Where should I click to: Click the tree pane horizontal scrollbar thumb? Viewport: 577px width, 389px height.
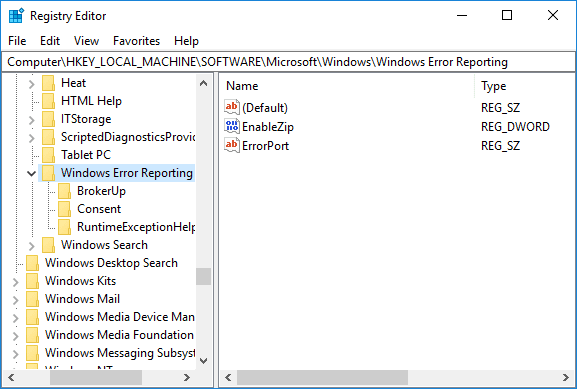(96, 377)
